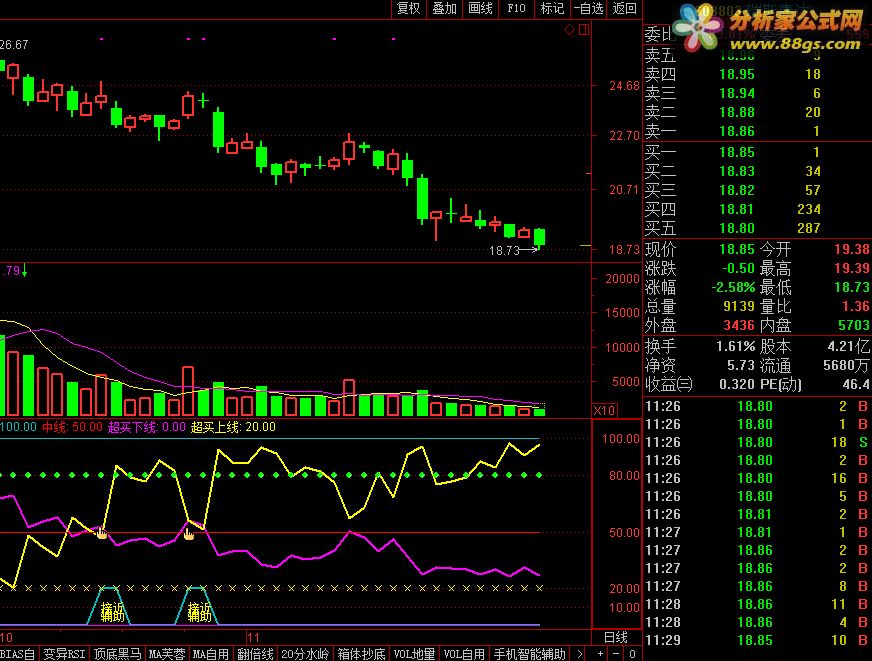The width and height of the screenshot is (872, 661).
Task: Click the 最高 19.39 high value
Action: pos(851,269)
